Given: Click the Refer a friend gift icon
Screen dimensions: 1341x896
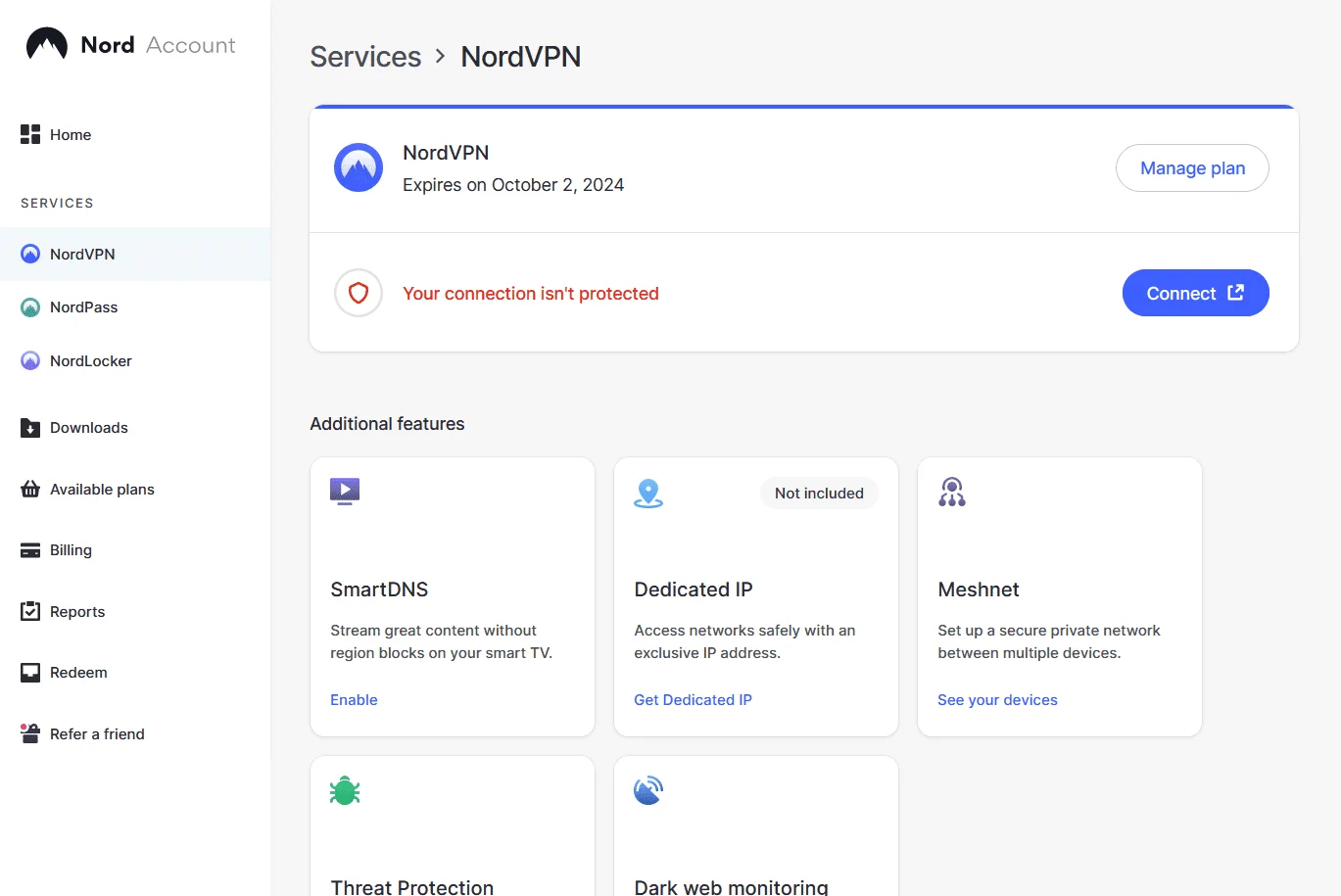Looking at the screenshot, I should 30,733.
